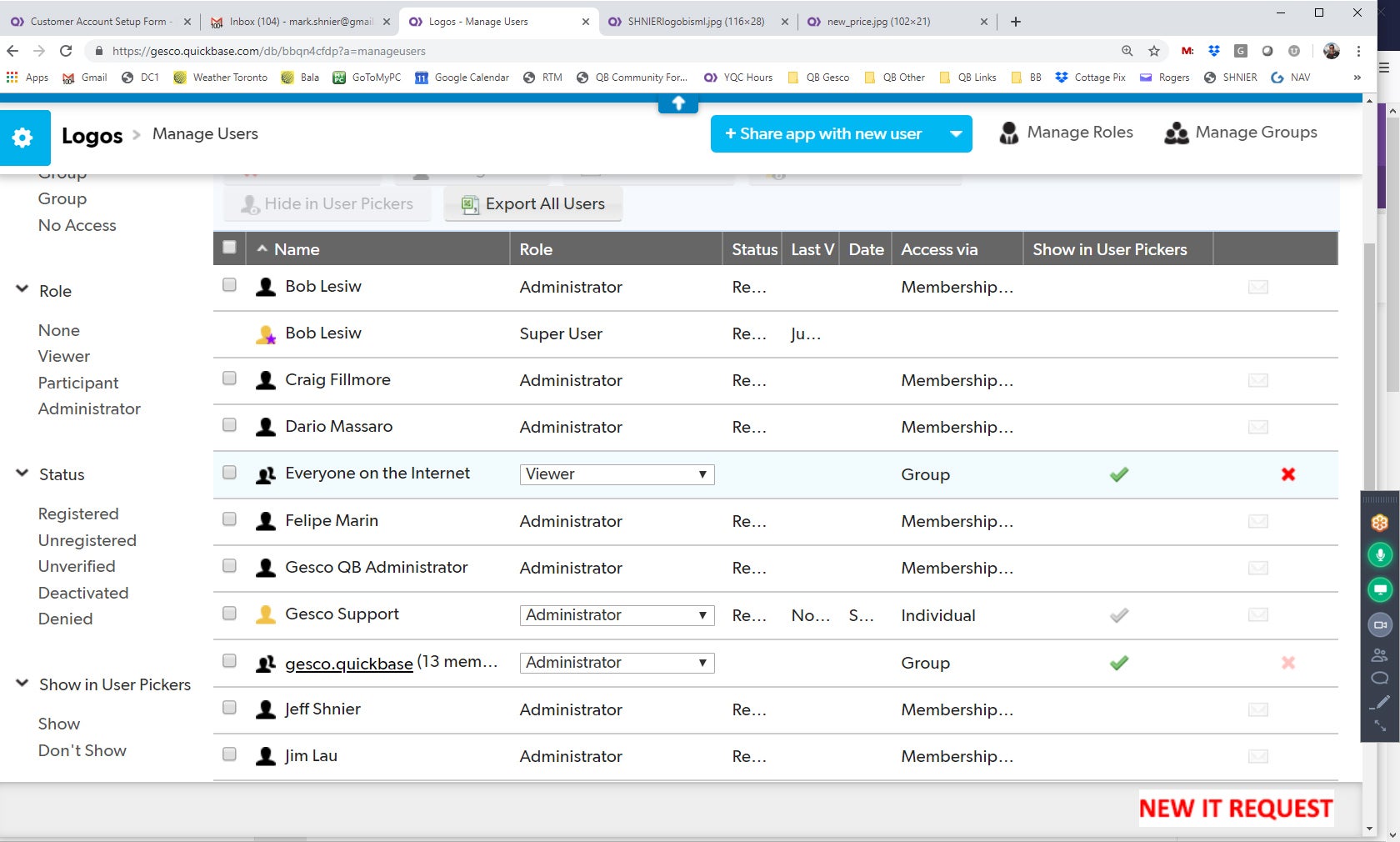This screenshot has width=1400, height=842.
Task: Check the box for Jeff Shnier
Action: pyautogui.click(x=229, y=708)
